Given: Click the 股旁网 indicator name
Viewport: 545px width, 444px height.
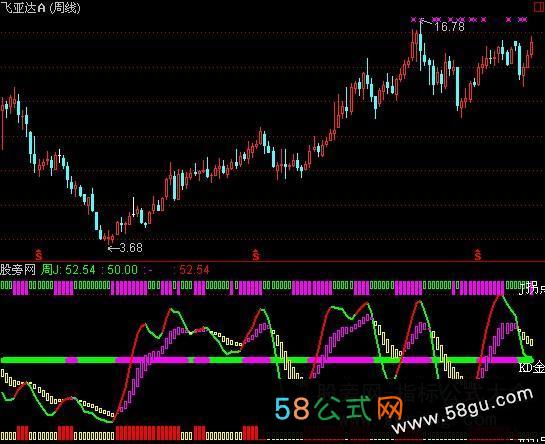Looking at the screenshot, I should [x=18, y=269].
